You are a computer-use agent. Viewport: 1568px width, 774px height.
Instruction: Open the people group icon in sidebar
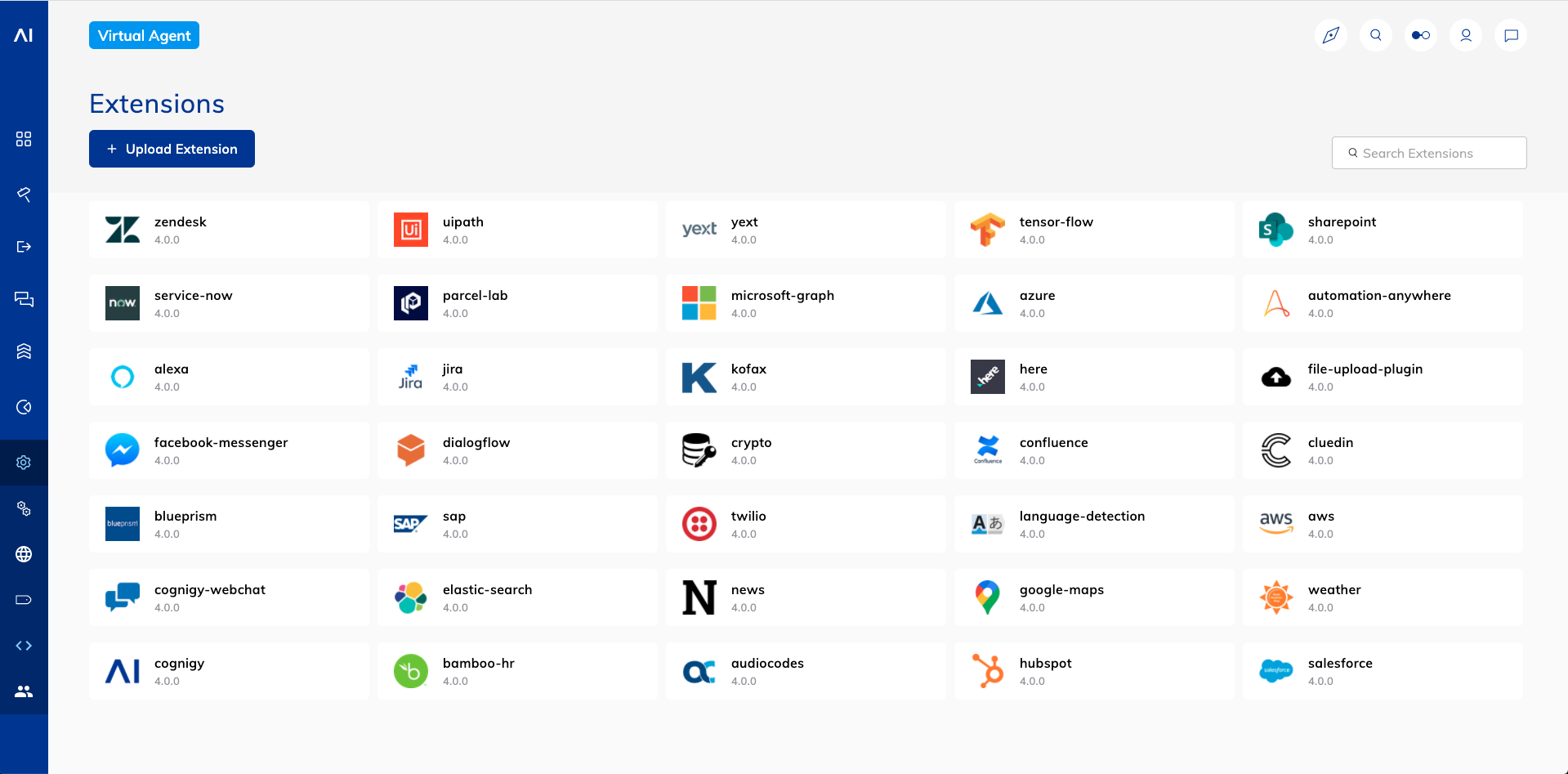(x=24, y=691)
